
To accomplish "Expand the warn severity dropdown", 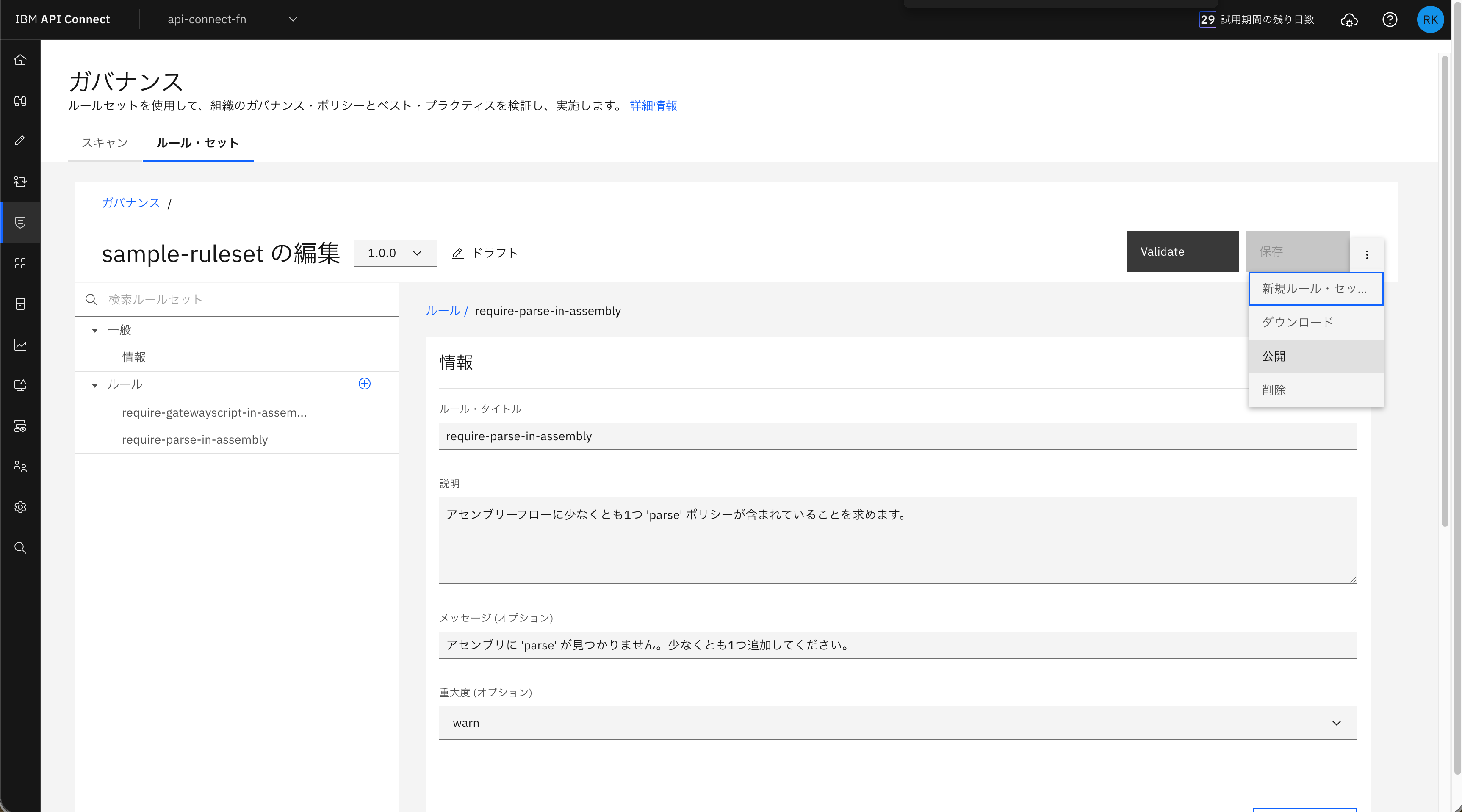I will (897, 722).
